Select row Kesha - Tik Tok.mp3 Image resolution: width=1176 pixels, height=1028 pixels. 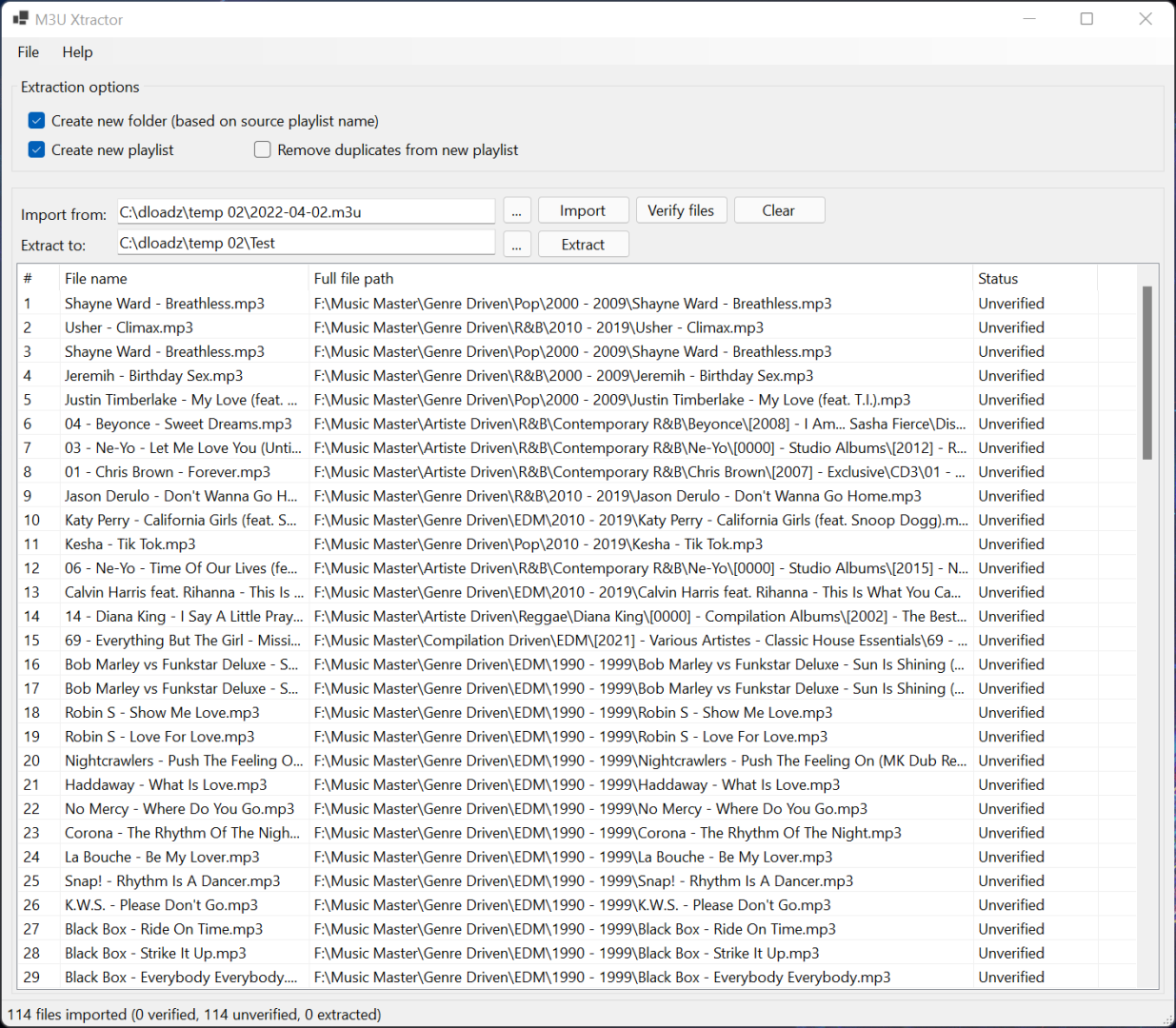pyautogui.click(x=577, y=544)
